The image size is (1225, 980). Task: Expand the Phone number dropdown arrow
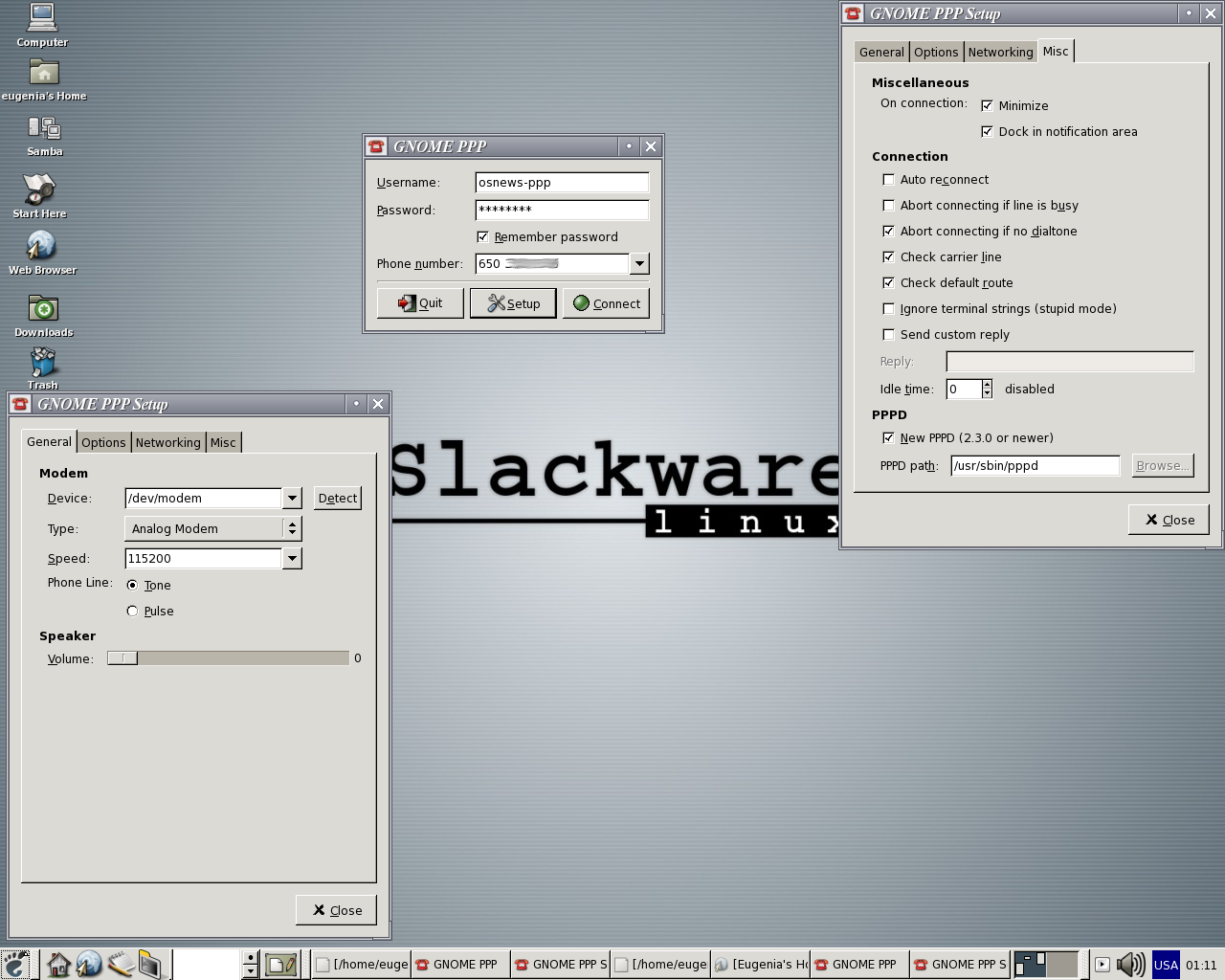point(639,263)
